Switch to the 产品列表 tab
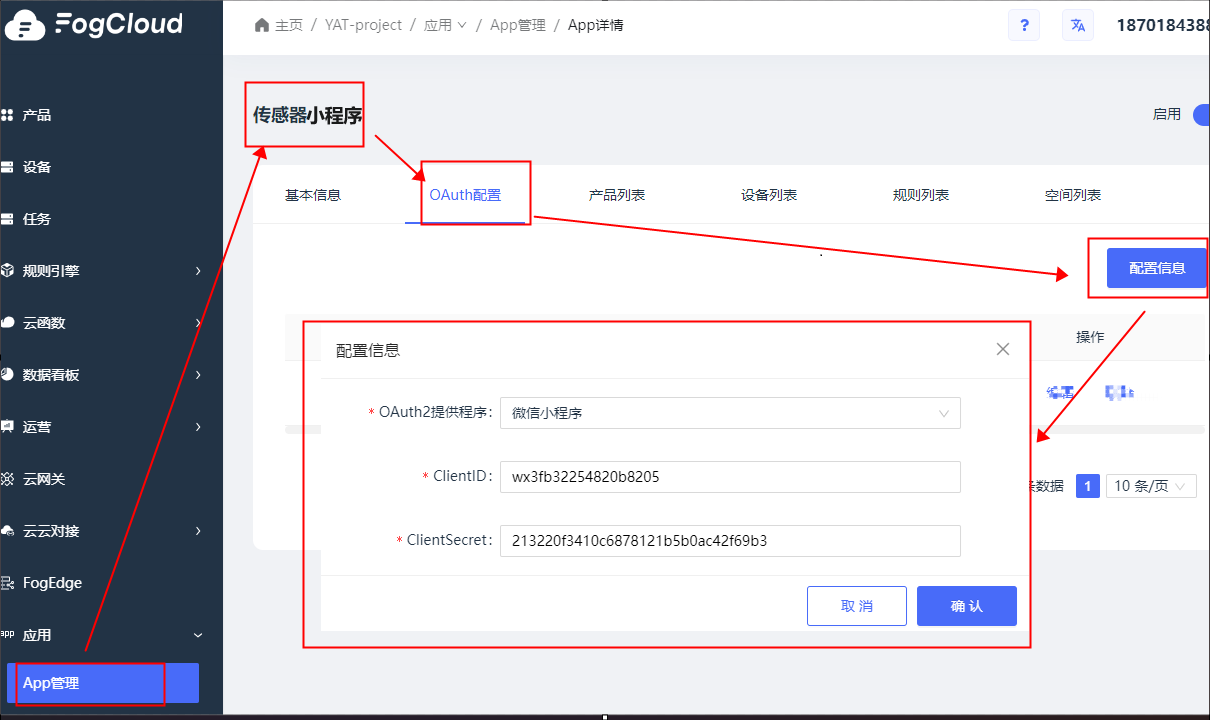The image size is (1210, 720). (x=617, y=195)
